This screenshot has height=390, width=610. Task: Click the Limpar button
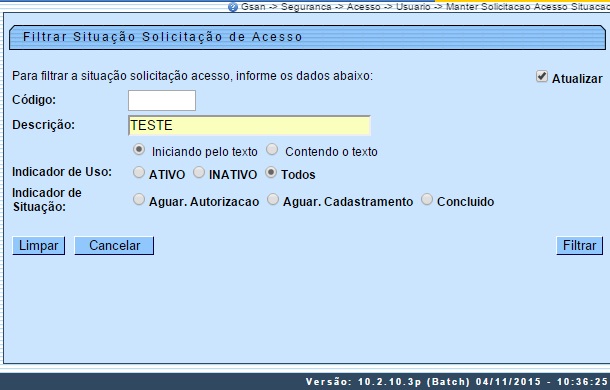39,246
